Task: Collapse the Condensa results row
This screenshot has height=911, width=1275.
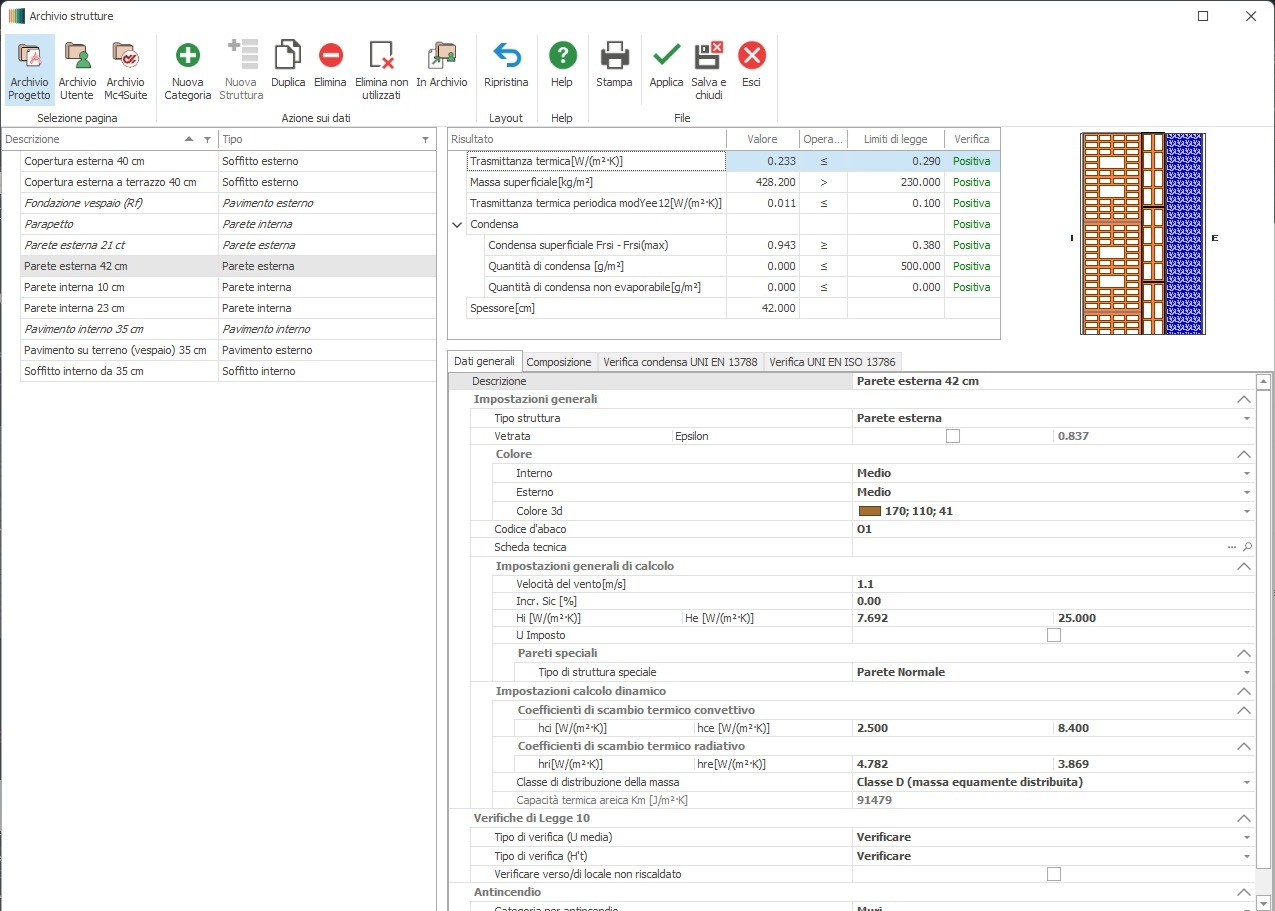Action: pos(458,225)
